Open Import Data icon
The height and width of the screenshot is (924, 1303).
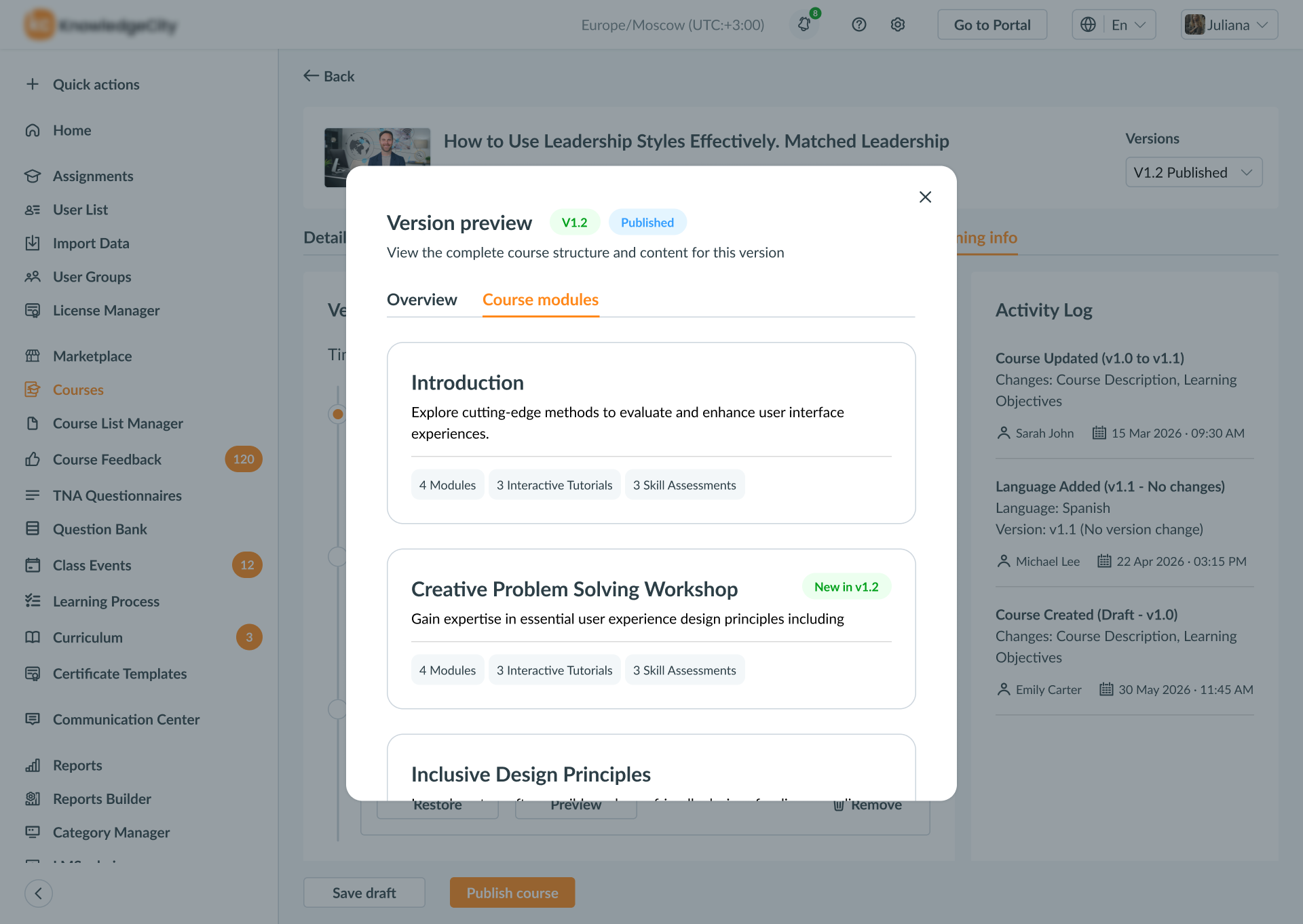[32, 243]
